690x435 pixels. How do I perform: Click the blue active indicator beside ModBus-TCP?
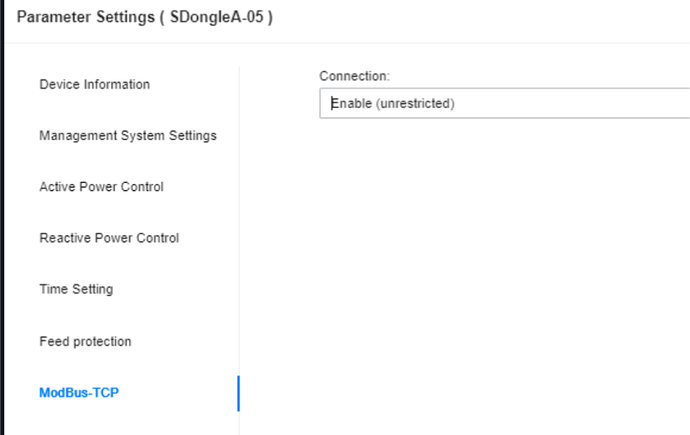pyautogui.click(x=239, y=394)
